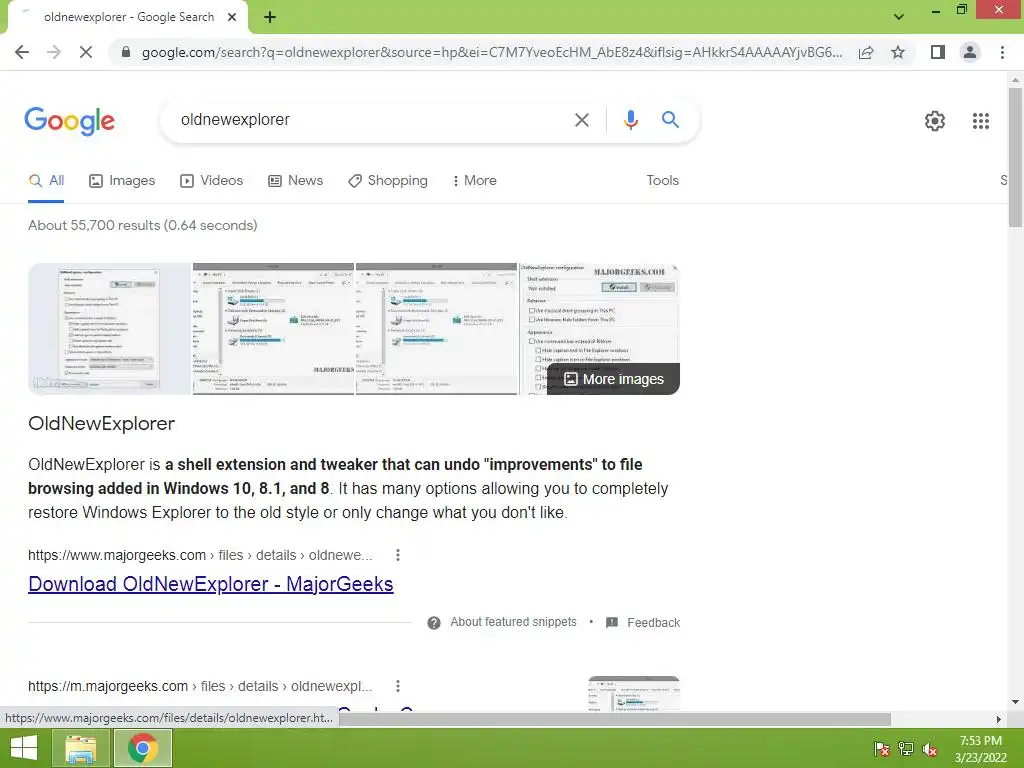
Task: Open the taskbar clock and date
Action: pos(980,749)
